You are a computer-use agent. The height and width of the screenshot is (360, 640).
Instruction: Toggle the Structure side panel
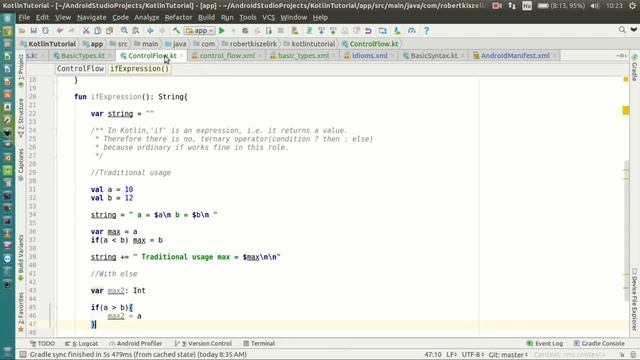tap(21, 118)
